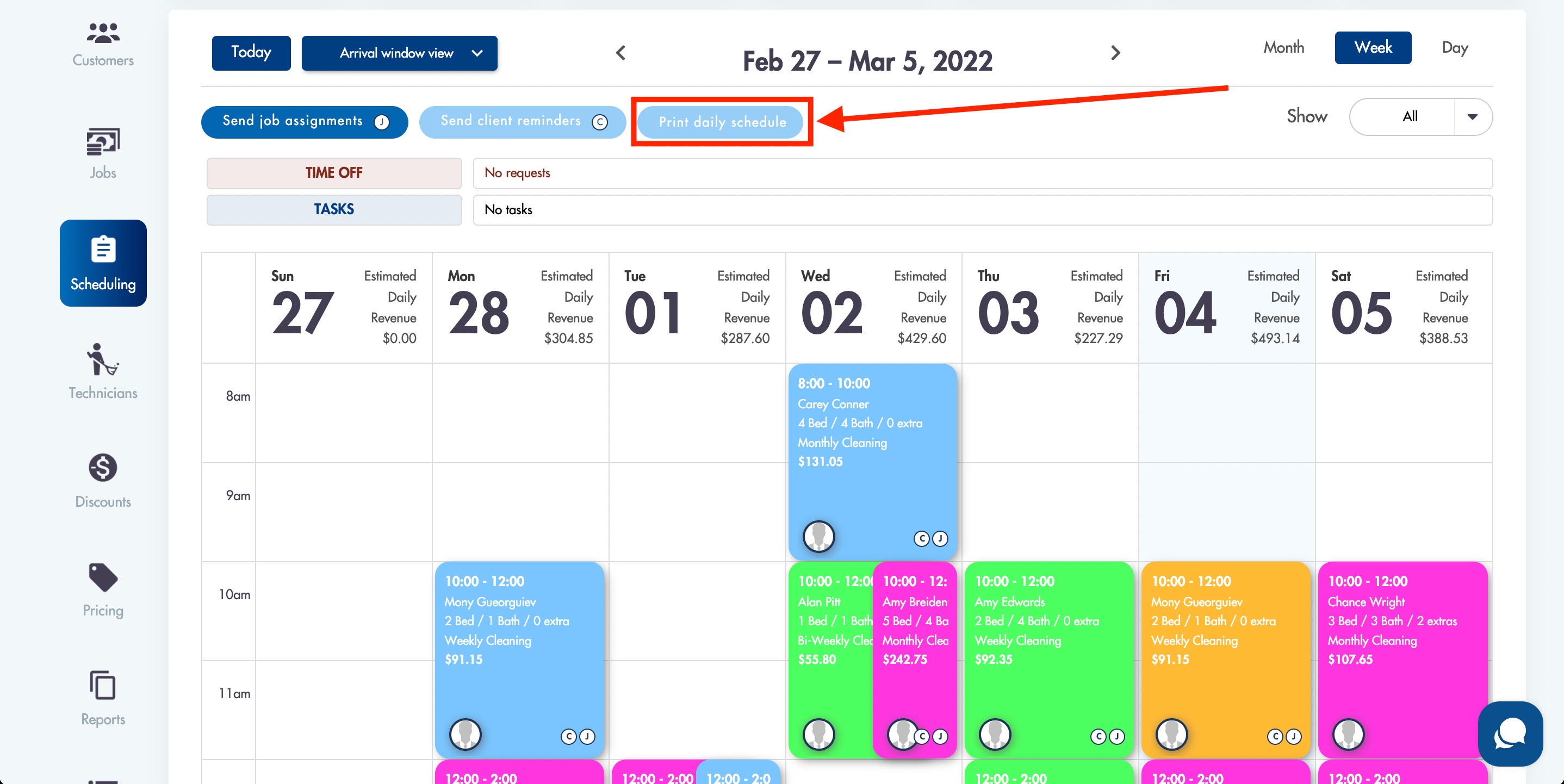Click Send client reminders button
1564x784 pixels.
(522, 121)
